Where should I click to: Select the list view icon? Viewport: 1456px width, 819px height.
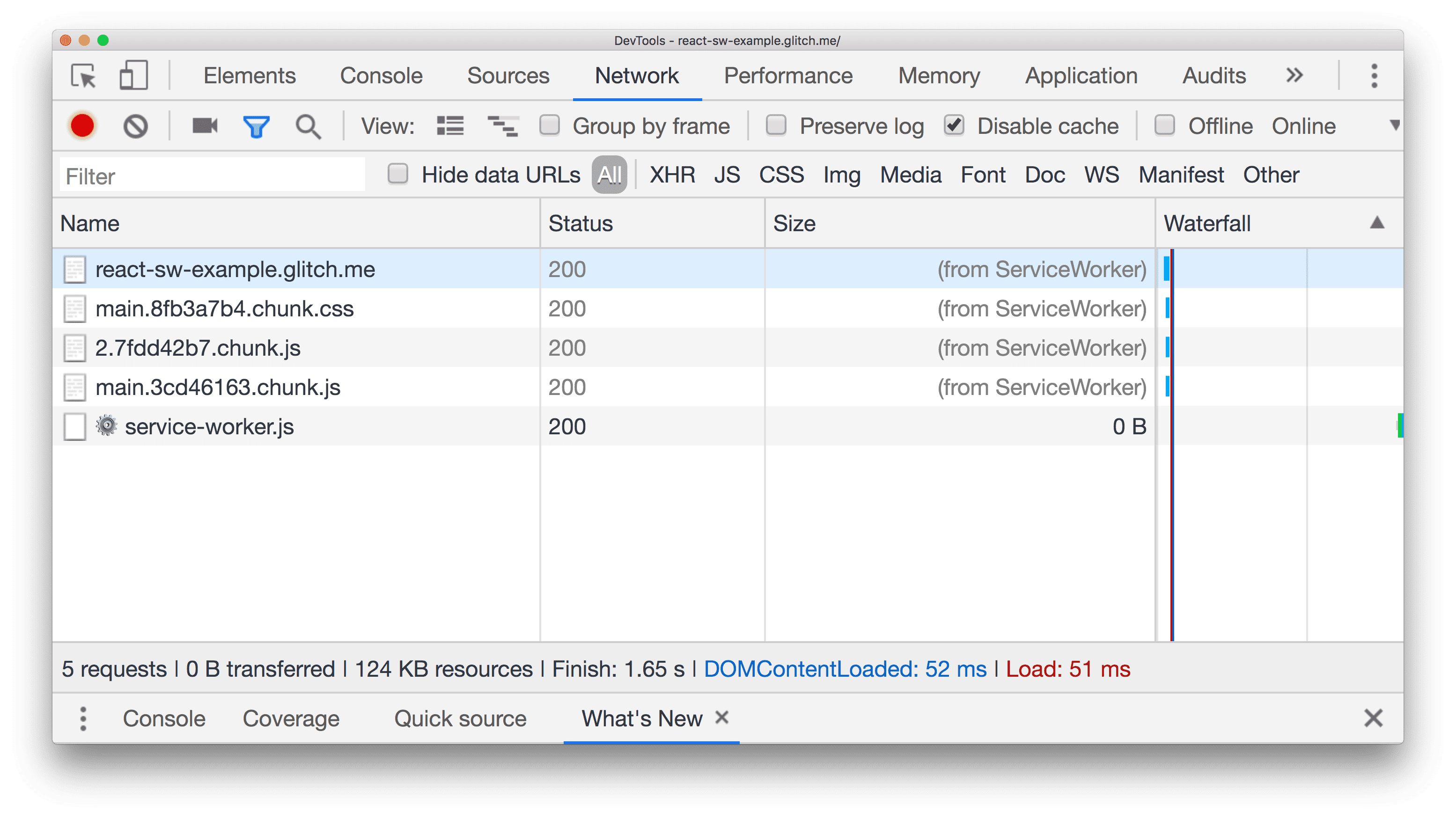450,126
